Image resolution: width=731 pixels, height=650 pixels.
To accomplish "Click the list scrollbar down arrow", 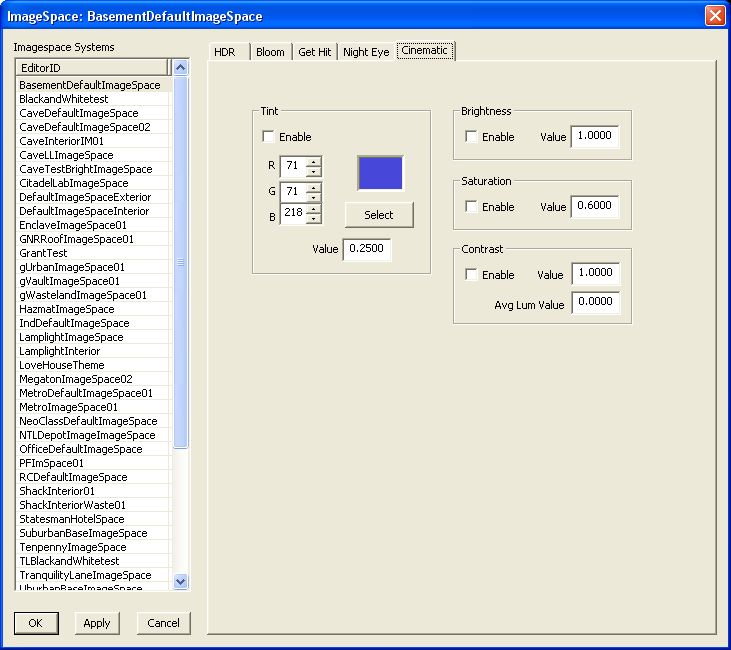I will point(180,581).
